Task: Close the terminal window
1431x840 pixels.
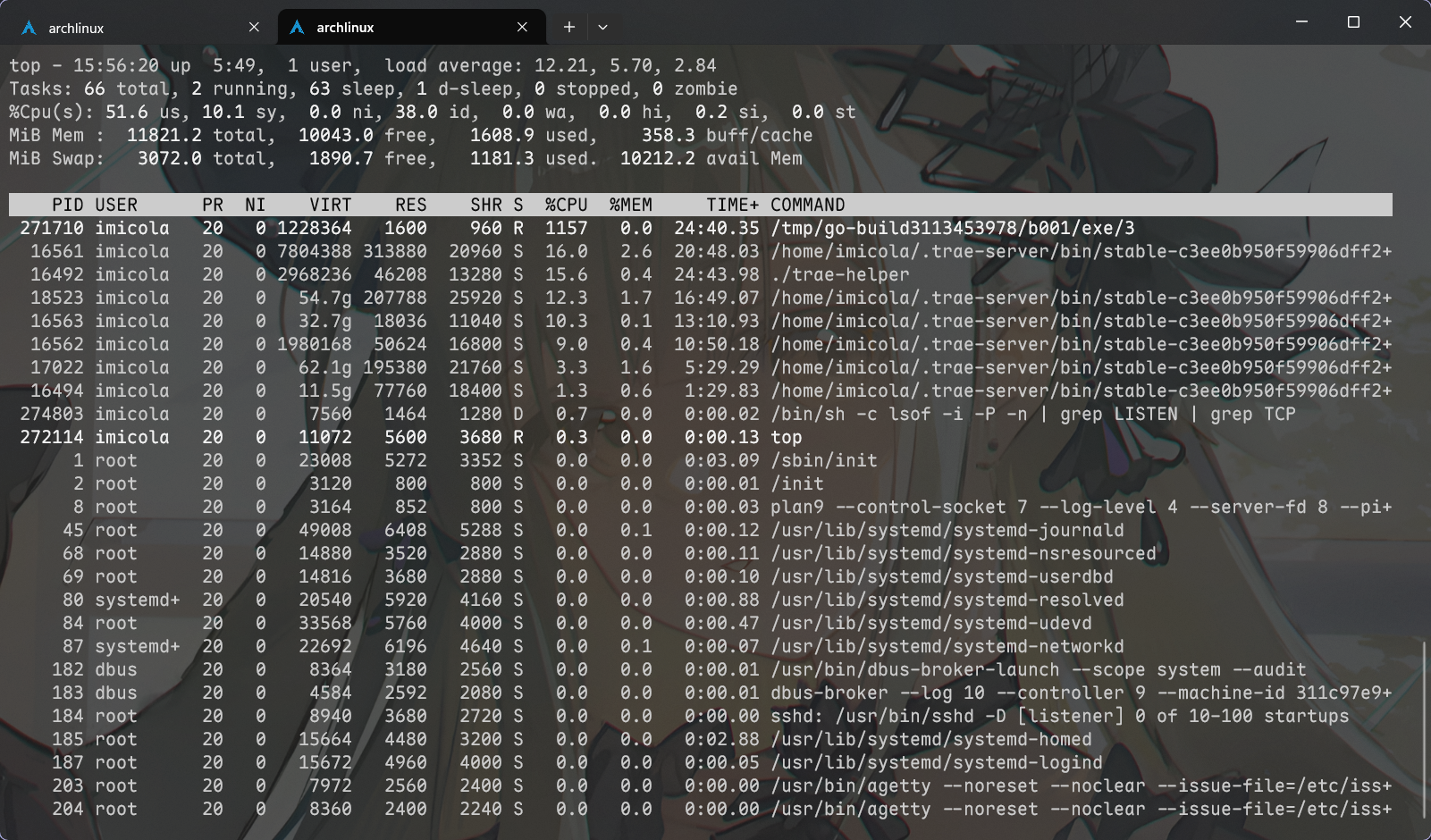Action: (1405, 22)
